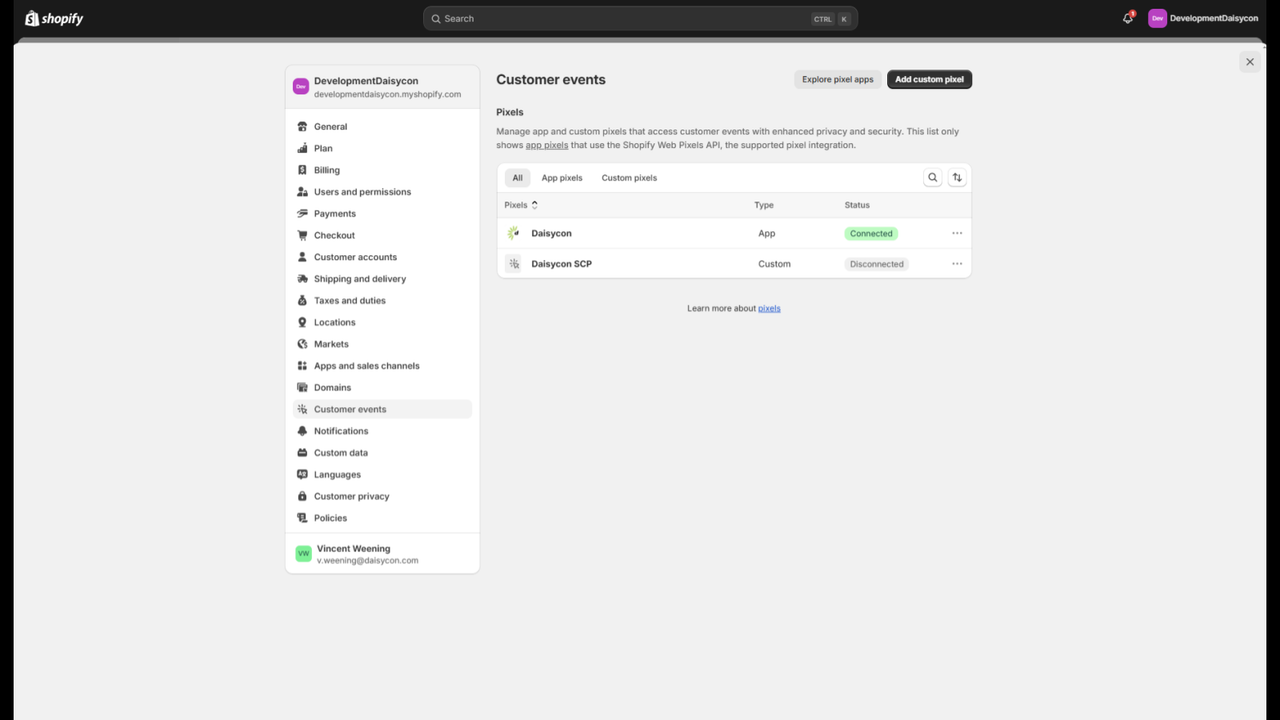
Task: Search the pixels list with magnifier
Action: [x=932, y=178]
